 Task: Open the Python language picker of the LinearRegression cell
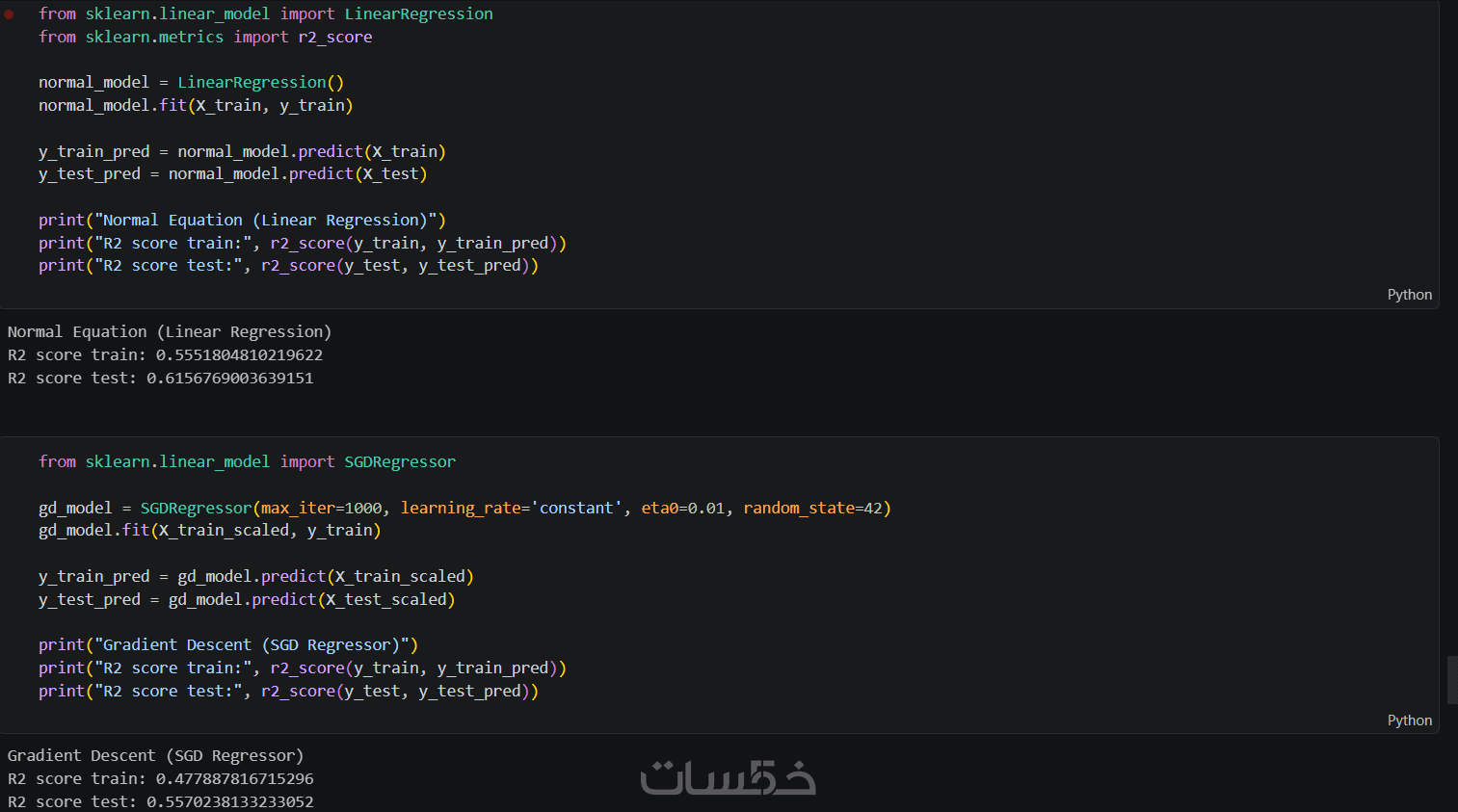coord(1409,295)
